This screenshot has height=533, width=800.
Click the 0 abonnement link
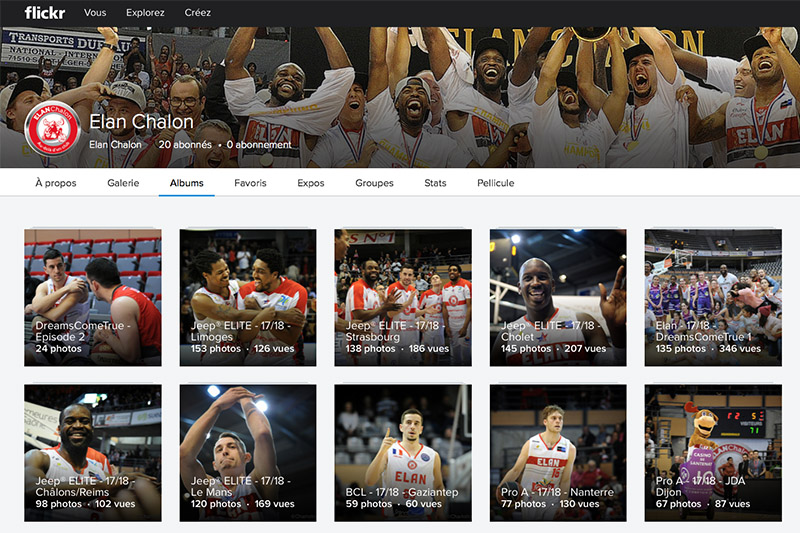click(x=259, y=145)
